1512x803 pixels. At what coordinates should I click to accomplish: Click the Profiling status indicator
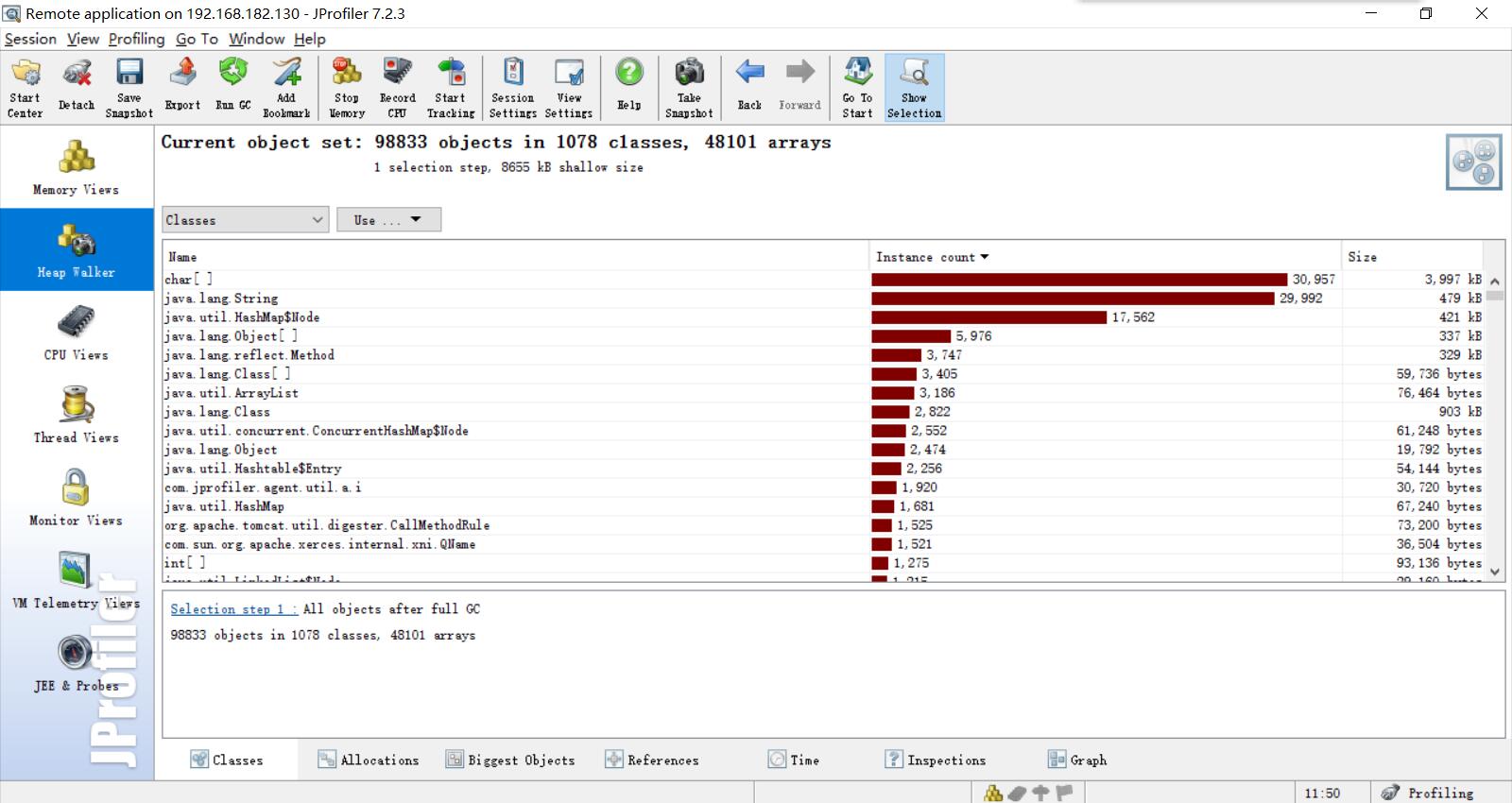pyautogui.click(x=1427, y=793)
